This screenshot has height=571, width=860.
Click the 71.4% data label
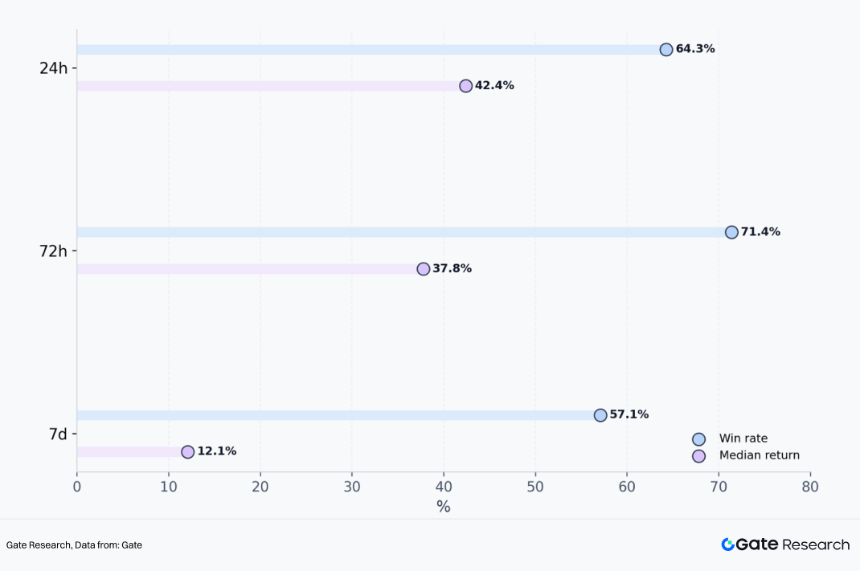point(760,232)
